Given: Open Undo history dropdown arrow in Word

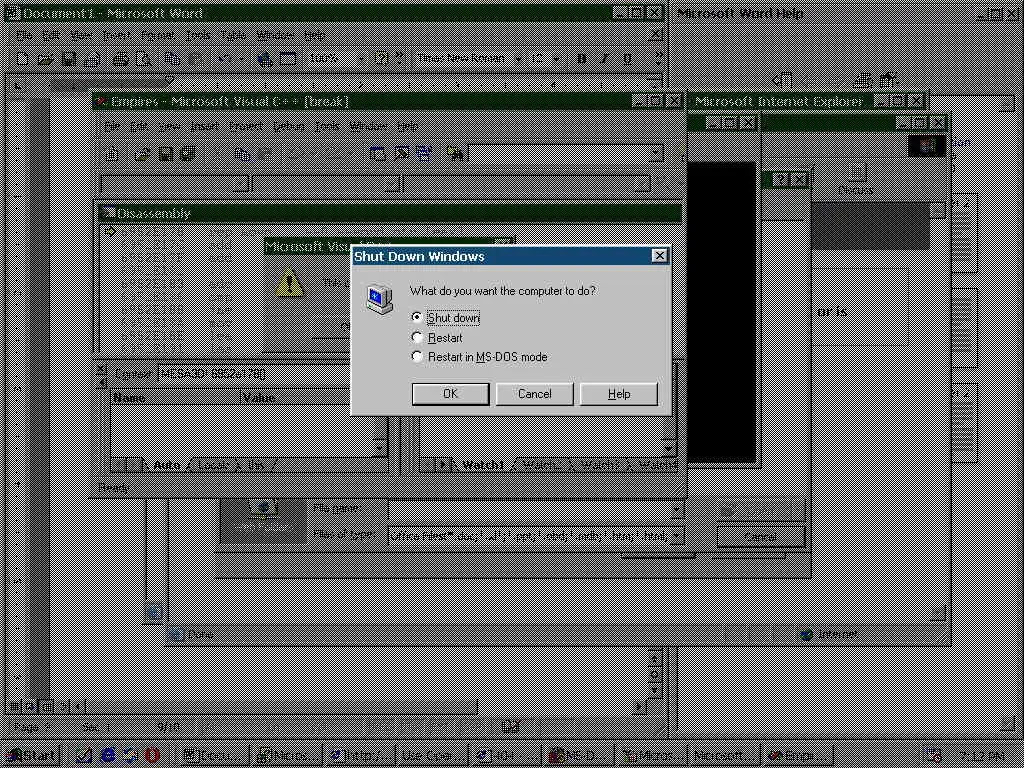Looking at the screenshot, I should (x=242, y=59).
